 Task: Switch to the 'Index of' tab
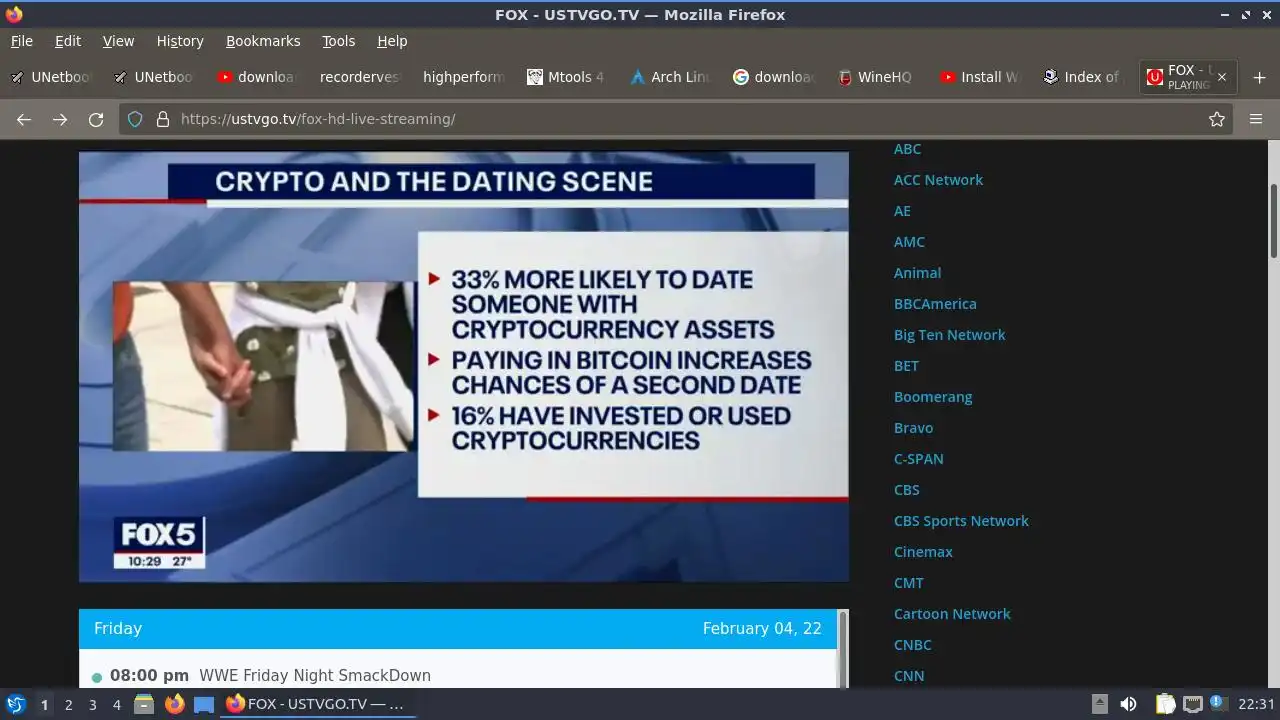click(x=1081, y=77)
